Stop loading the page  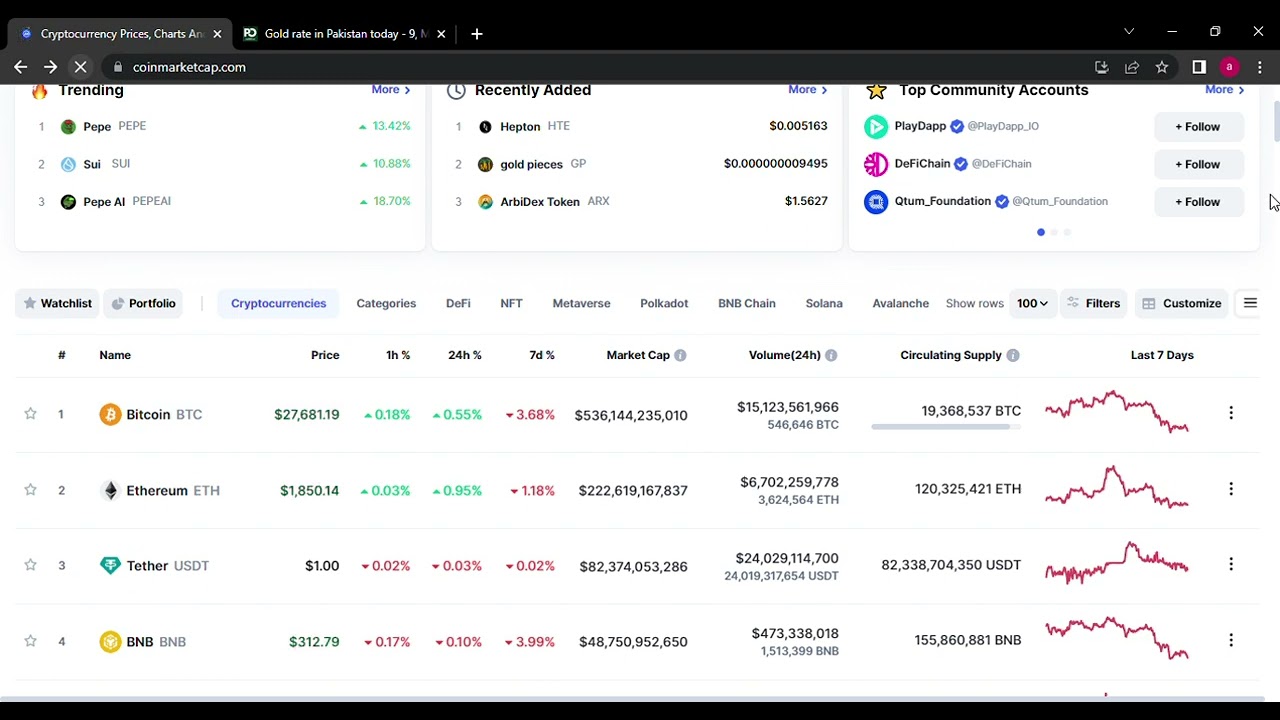[81, 67]
